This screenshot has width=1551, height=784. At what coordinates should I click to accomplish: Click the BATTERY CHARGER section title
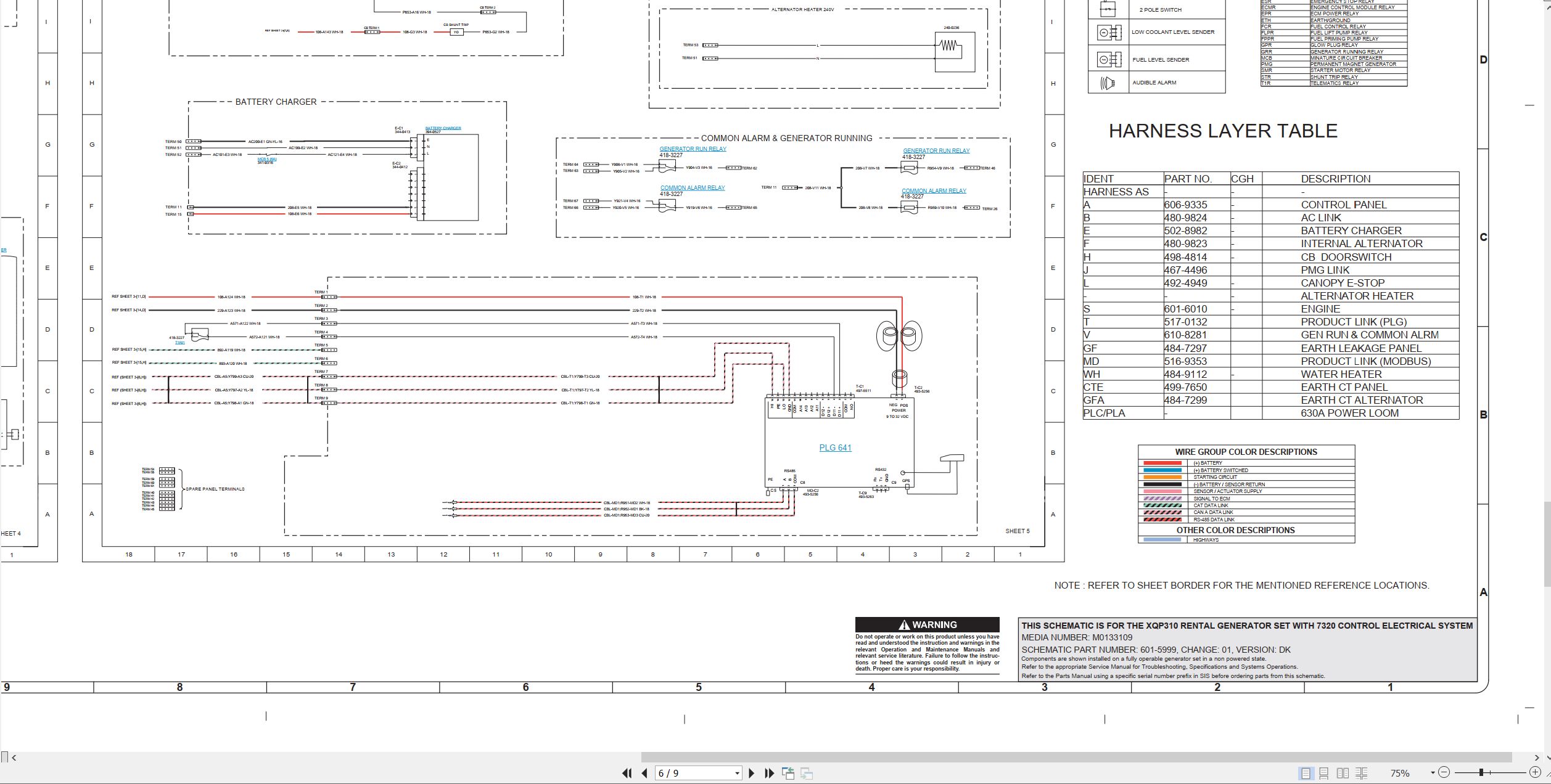point(276,102)
